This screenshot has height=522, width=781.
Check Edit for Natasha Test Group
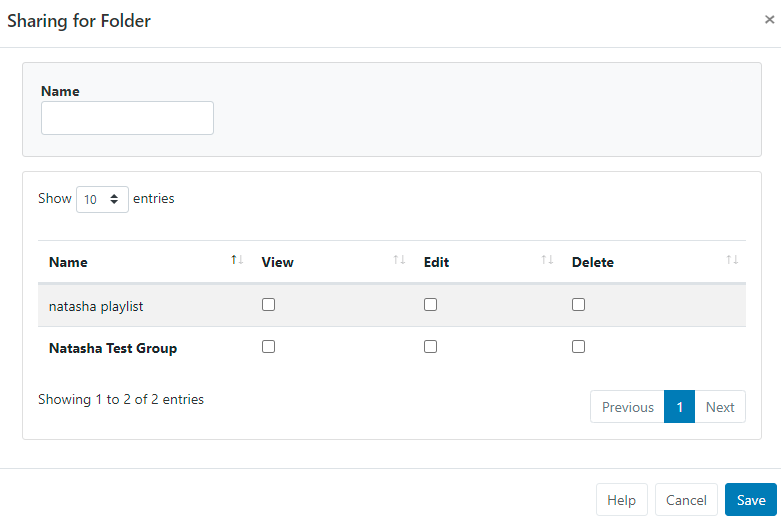430,347
